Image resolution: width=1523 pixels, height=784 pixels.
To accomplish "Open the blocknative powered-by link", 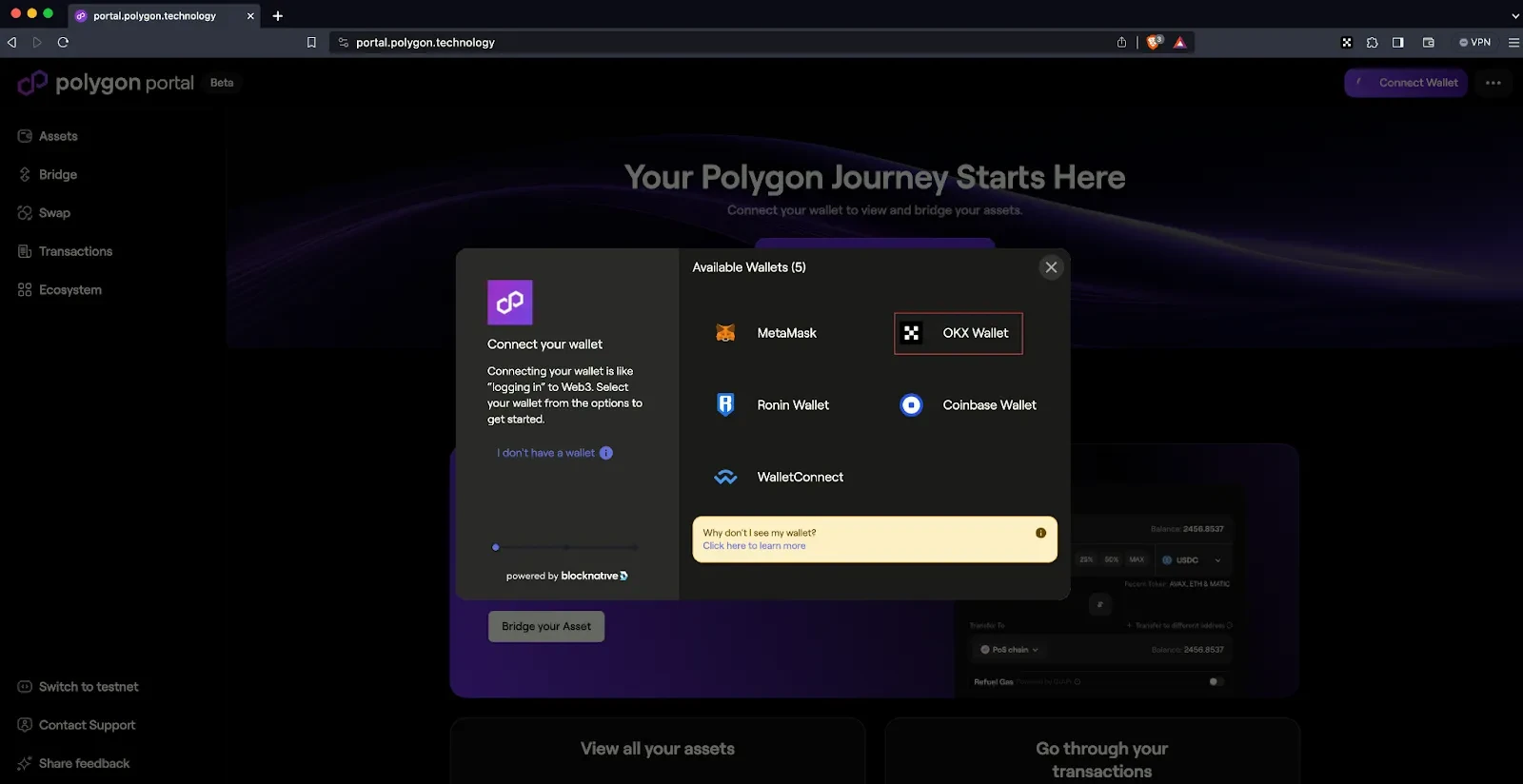I will click(x=567, y=576).
